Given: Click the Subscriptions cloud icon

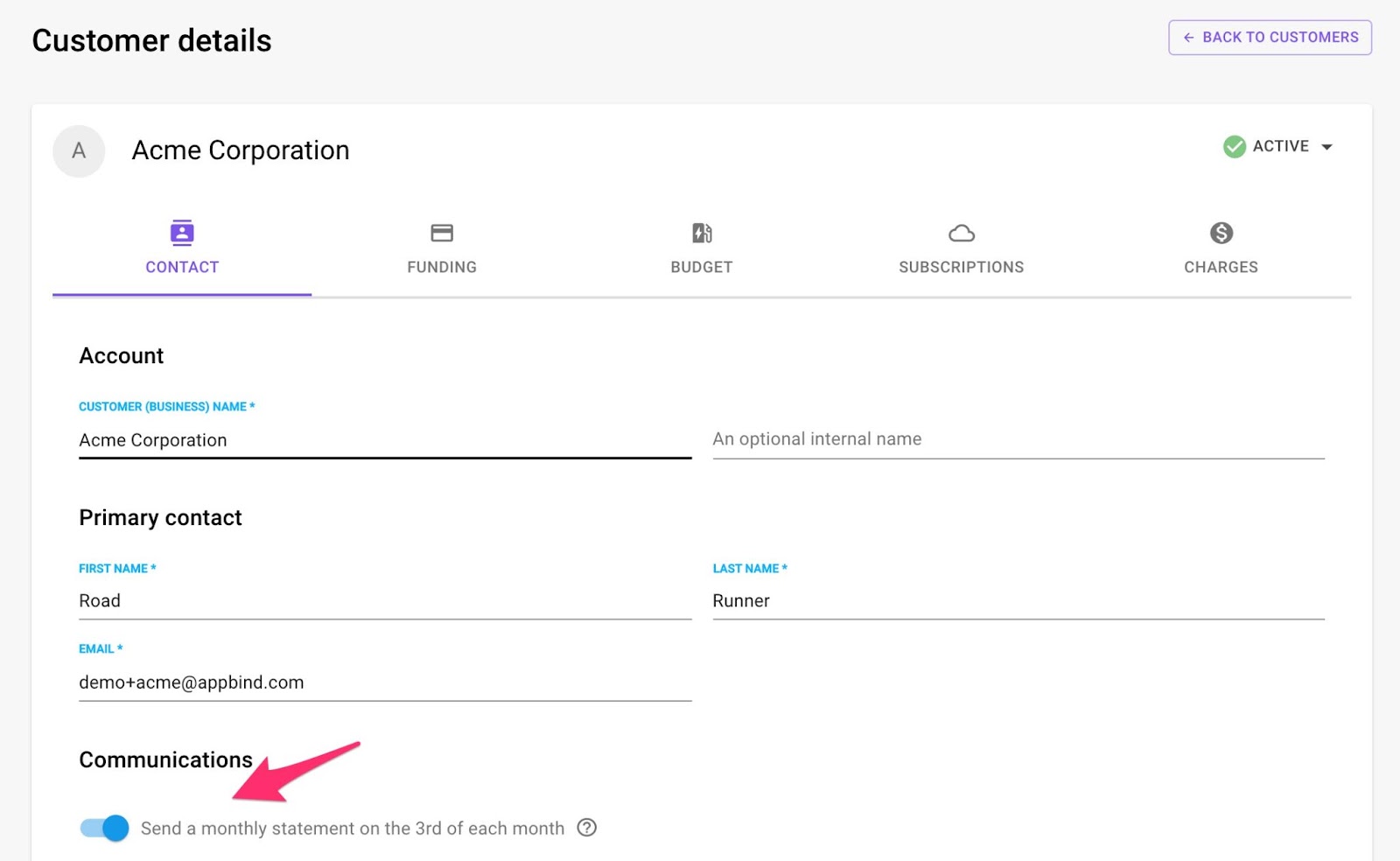Looking at the screenshot, I should tap(962, 233).
